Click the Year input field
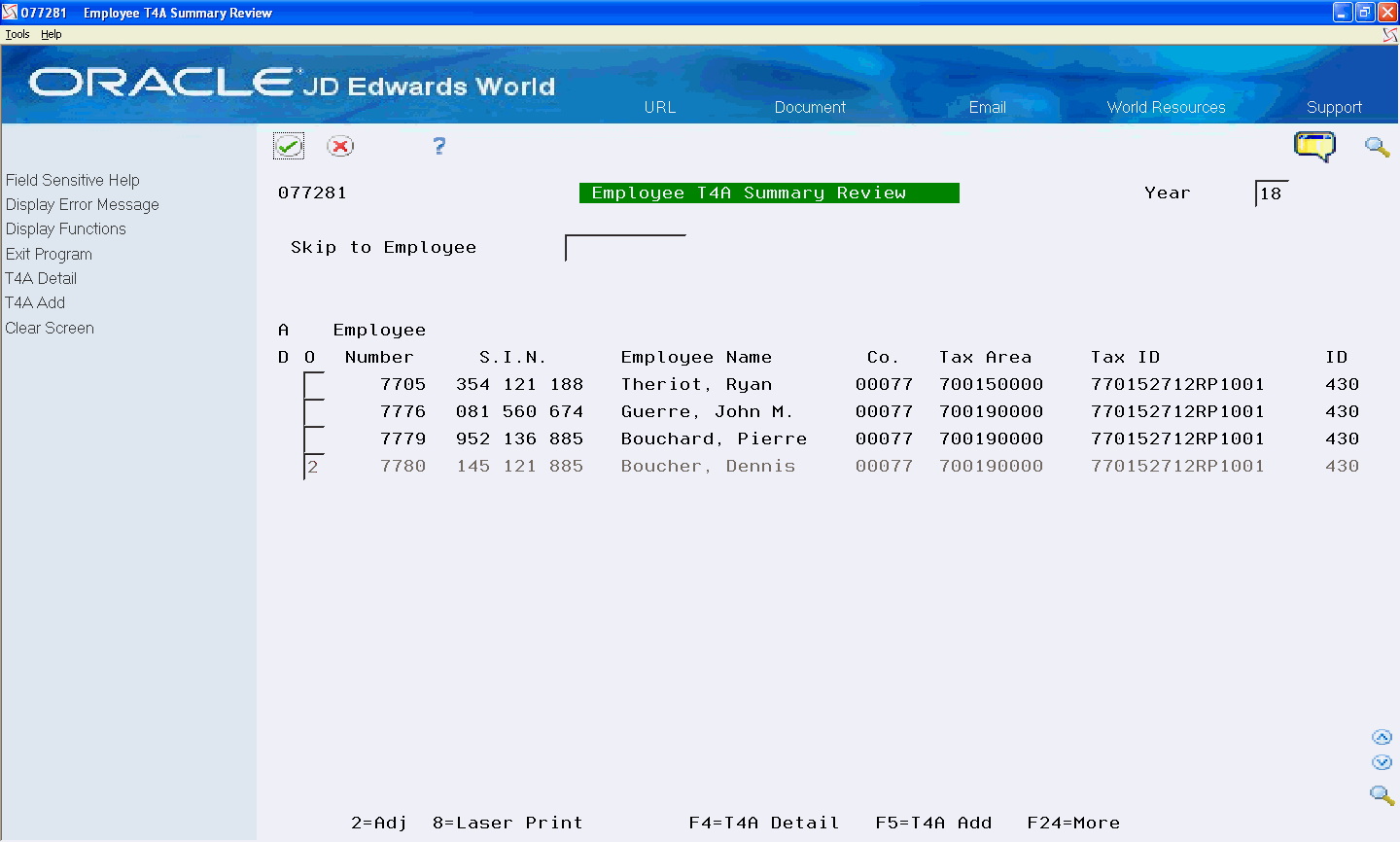Viewport: 1400px width, 842px height. click(1272, 193)
